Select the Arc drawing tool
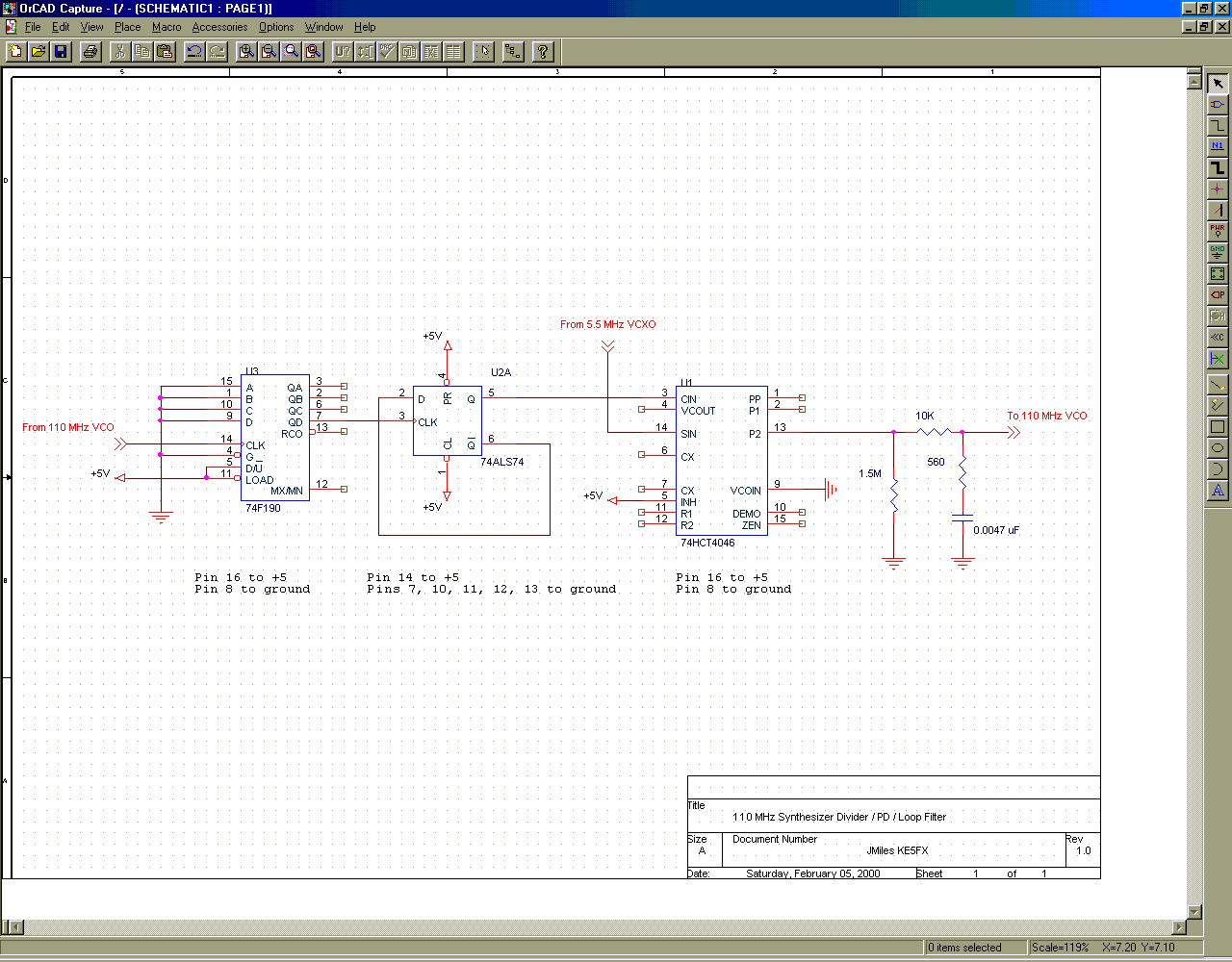Viewport: 1232px width, 962px height. (x=1218, y=468)
